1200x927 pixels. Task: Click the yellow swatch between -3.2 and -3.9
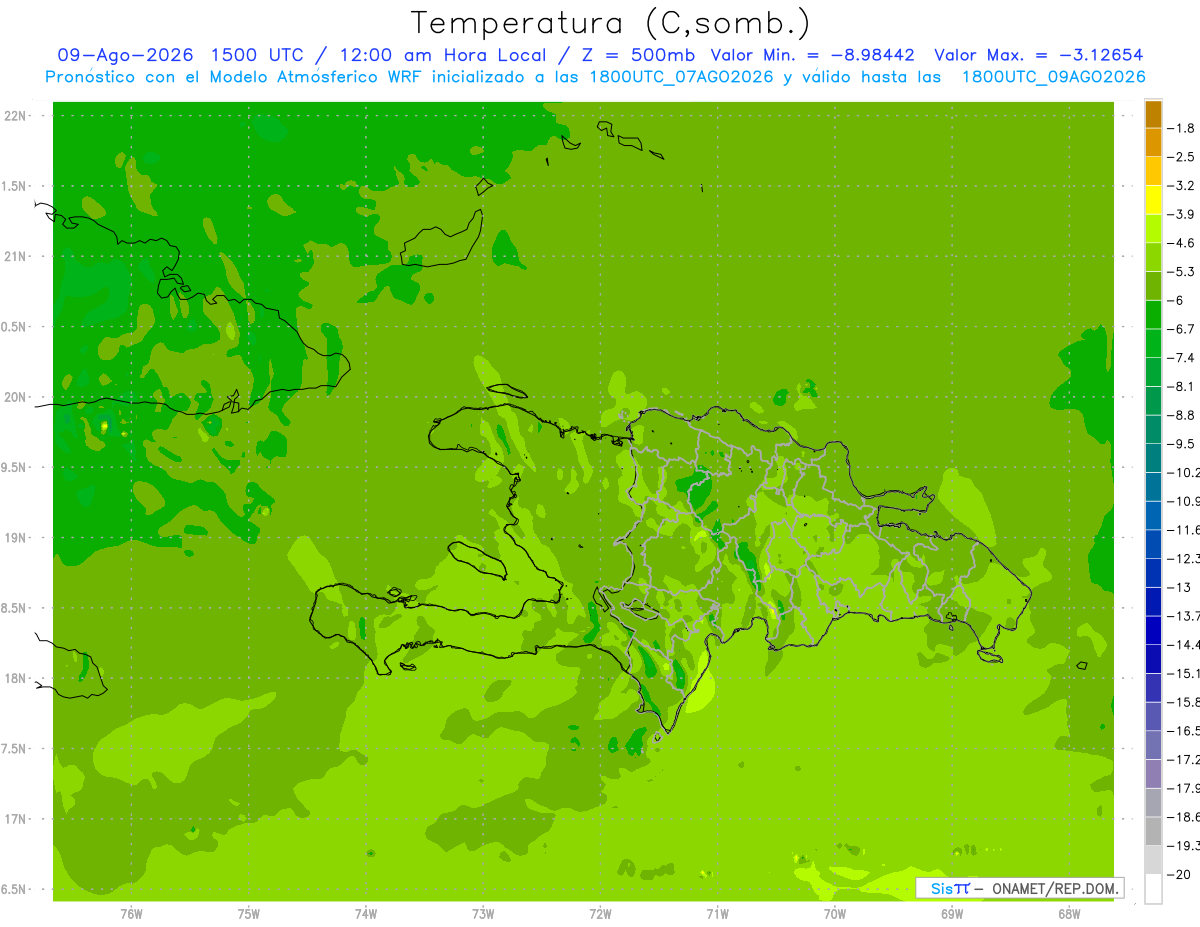tap(1153, 200)
